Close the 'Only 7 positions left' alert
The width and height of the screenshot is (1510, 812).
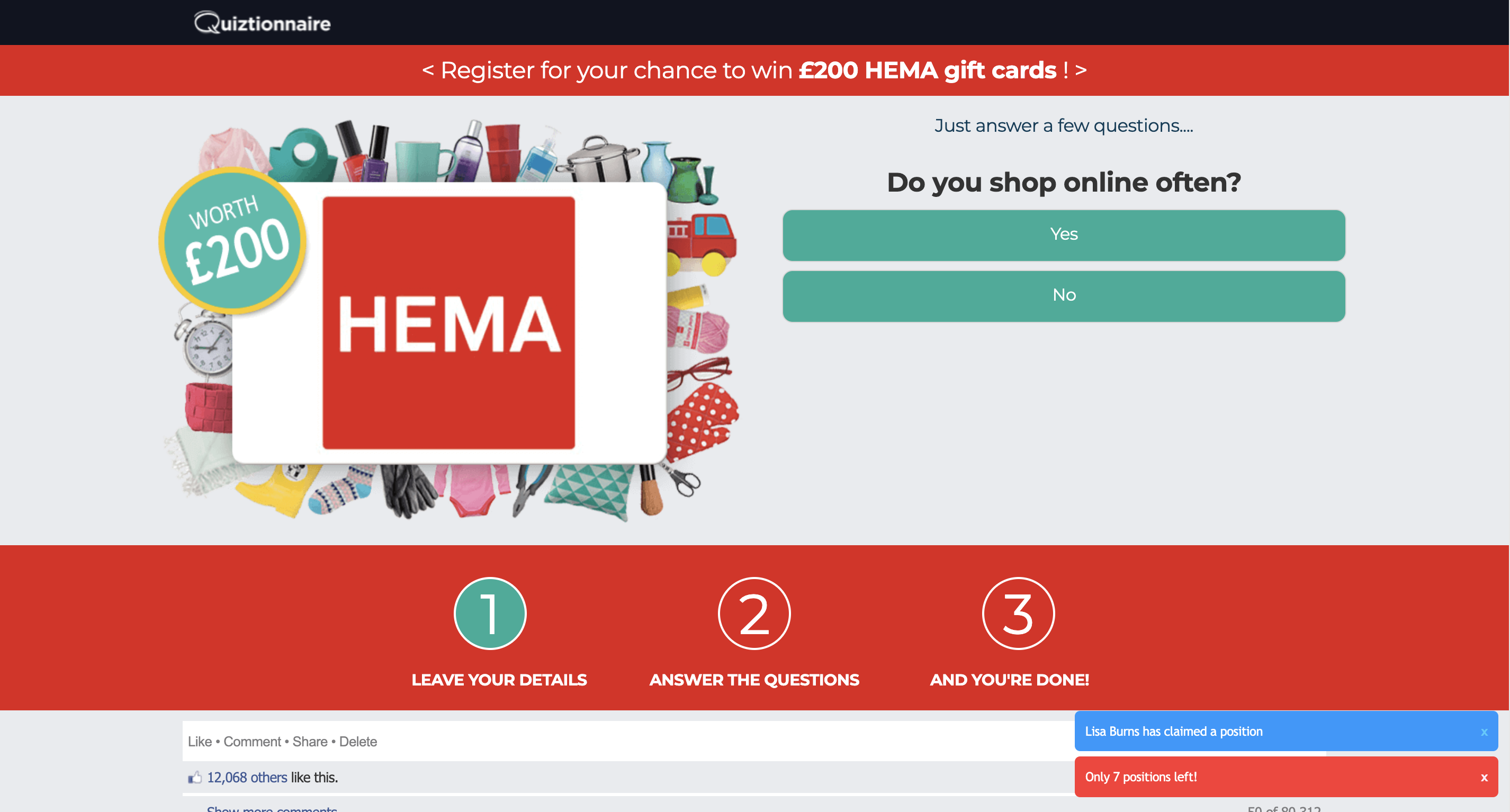tap(1484, 778)
